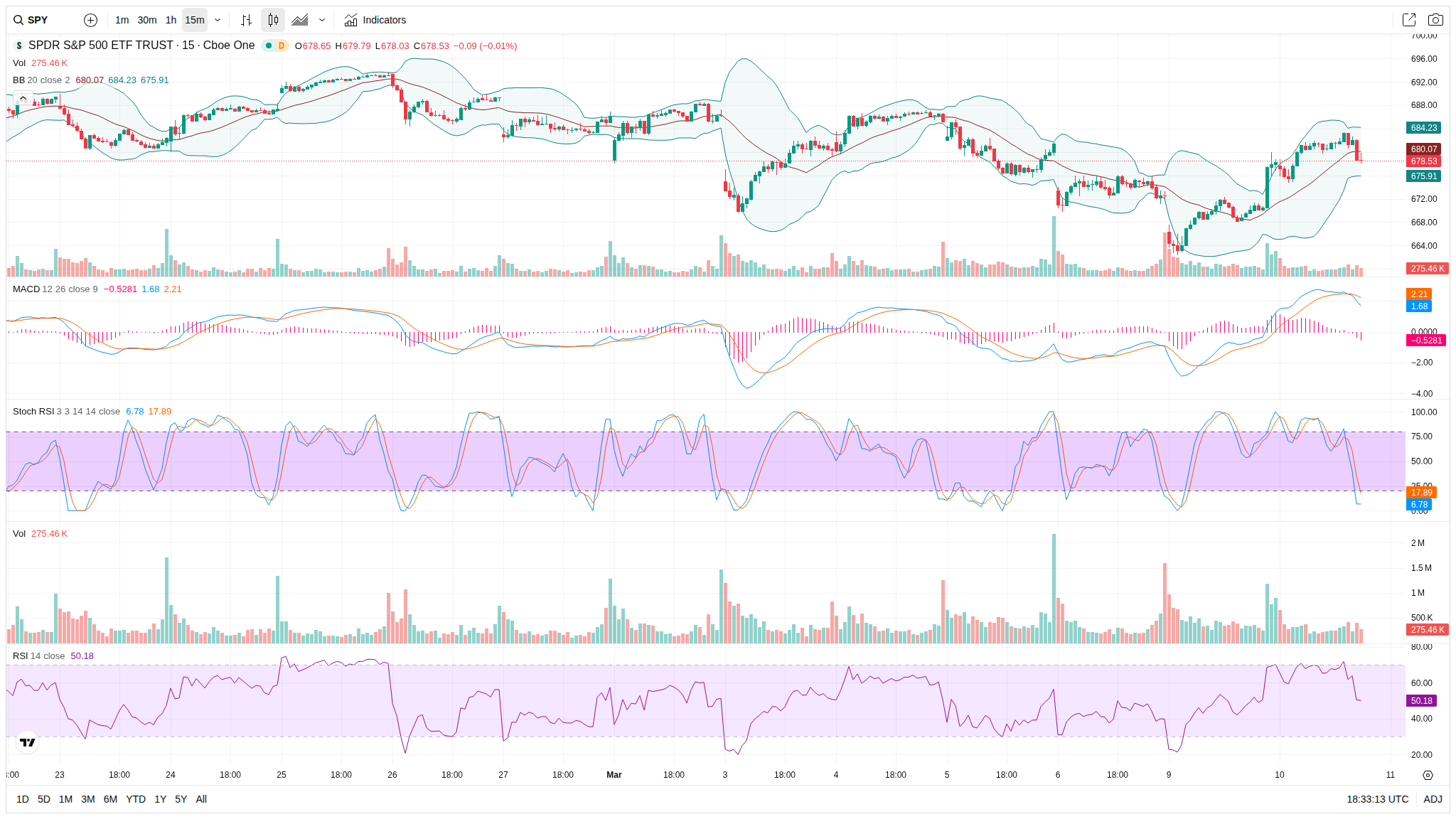This screenshot has width=1456, height=819.
Task: Click the 18:33:13 UTC timezone button
Action: click(x=1377, y=799)
